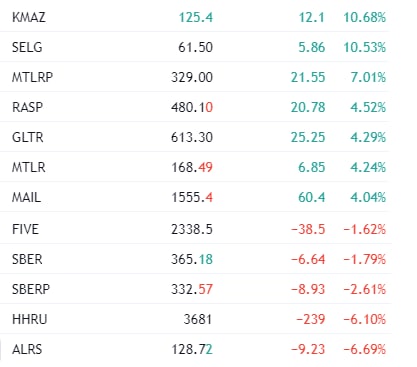Open the SBERP ticker row
This screenshot has width=417, height=367.
click(194, 289)
